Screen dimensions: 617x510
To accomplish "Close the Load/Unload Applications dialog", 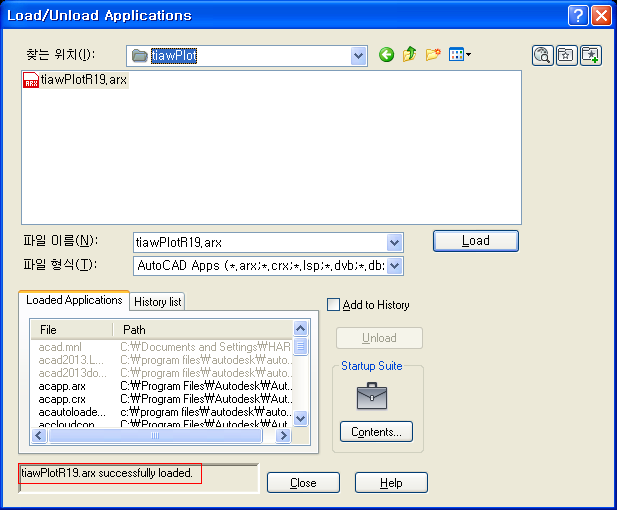I will point(601,16).
